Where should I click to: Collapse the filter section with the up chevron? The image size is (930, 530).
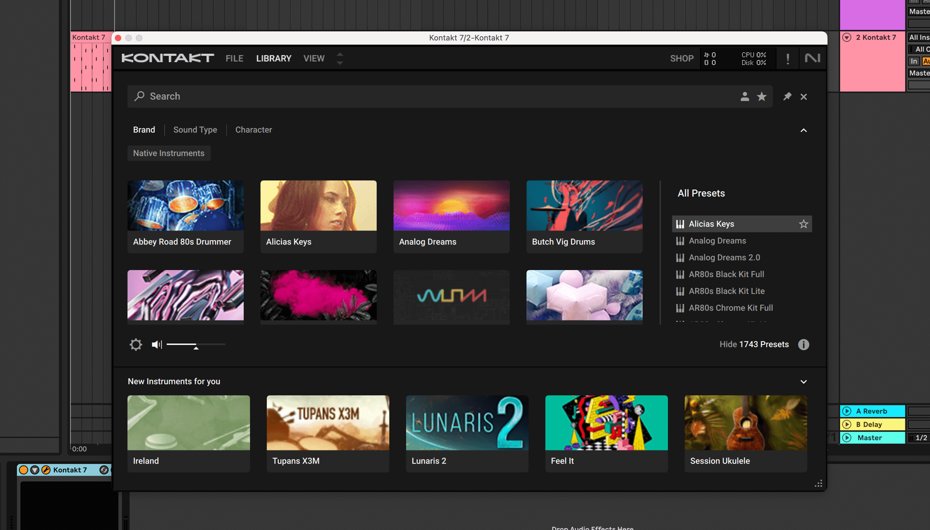[803, 131]
